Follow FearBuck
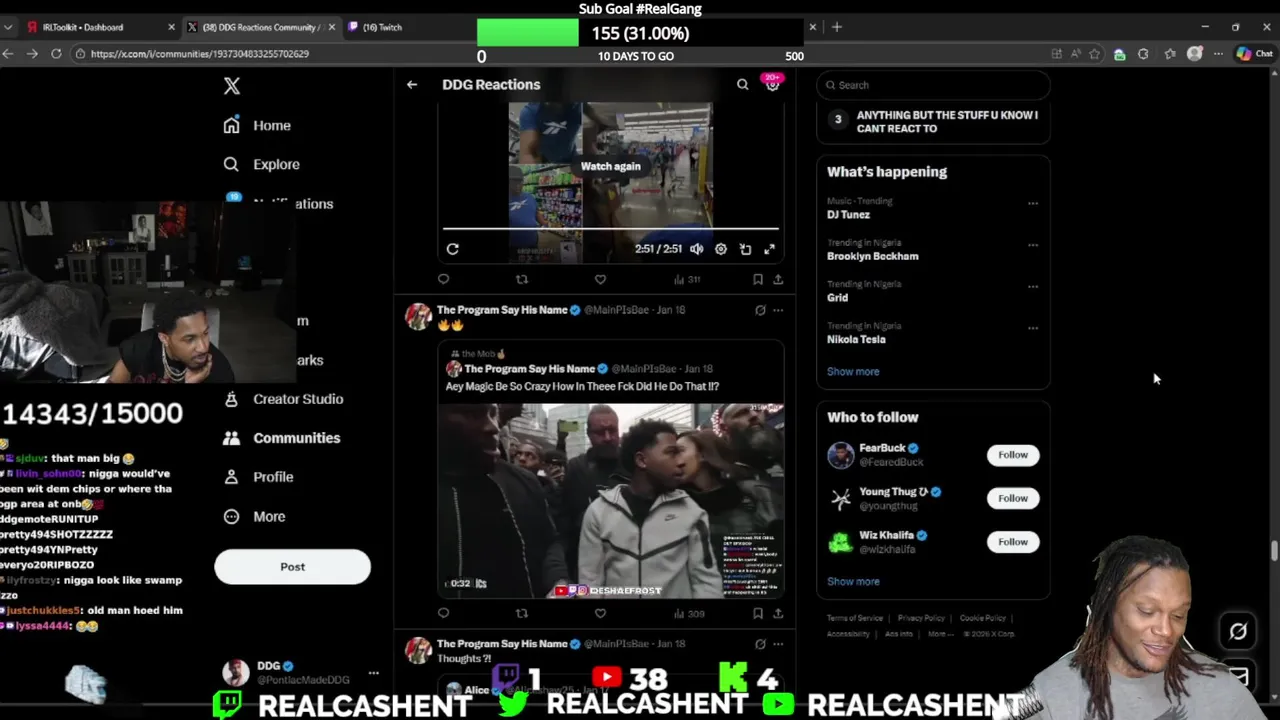The height and width of the screenshot is (720, 1280). point(1013,455)
